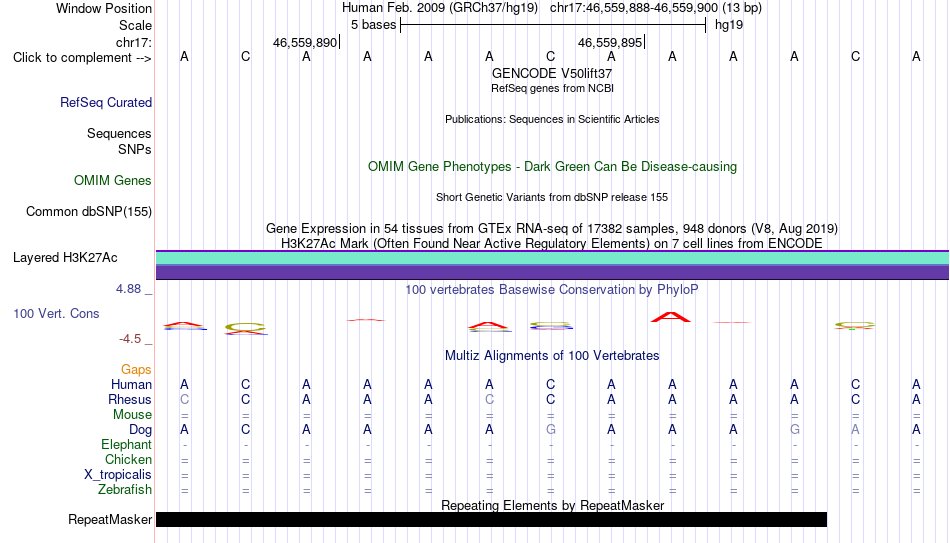This screenshot has height=543, width=950.
Task: Click the black RepeatMasker element bar
Action: [x=491, y=519]
